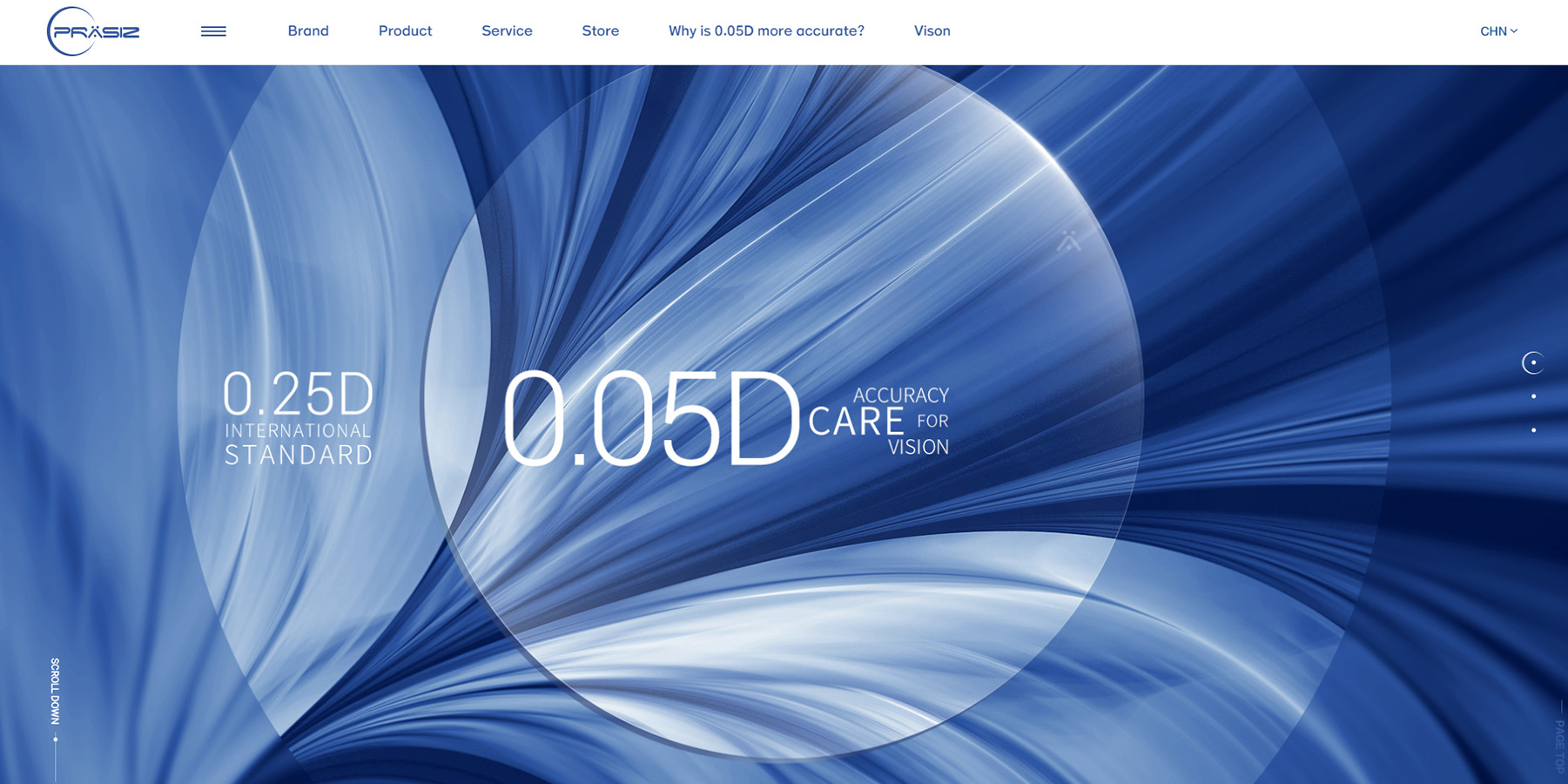1568x784 pixels.
Task: Open the 'Why is 0.05D more accurate?' link
Action: 766,31
